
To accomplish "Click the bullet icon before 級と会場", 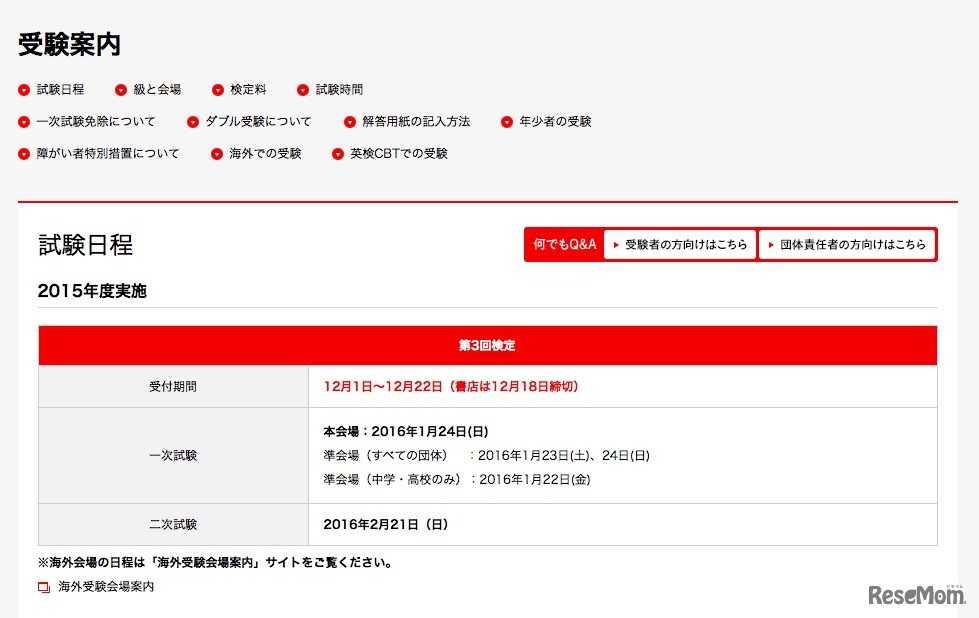I will tap(120, 89).
